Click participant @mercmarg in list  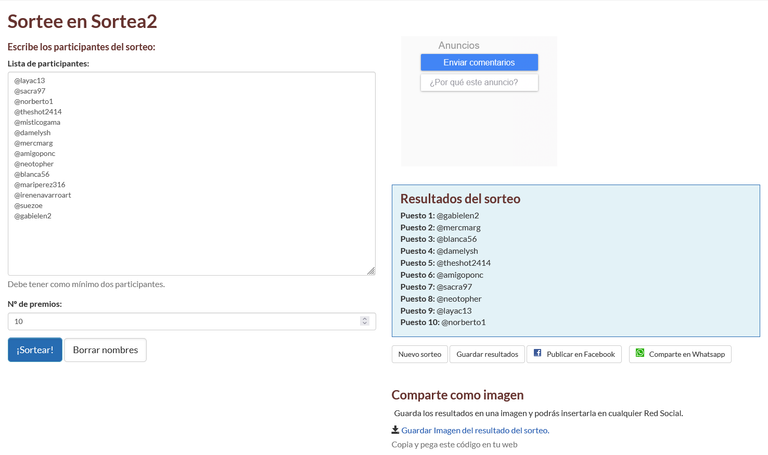point(33,143)
